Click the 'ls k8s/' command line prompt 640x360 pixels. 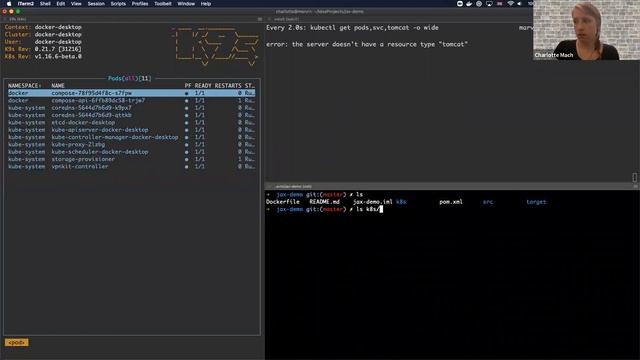(x=324, y=209)
